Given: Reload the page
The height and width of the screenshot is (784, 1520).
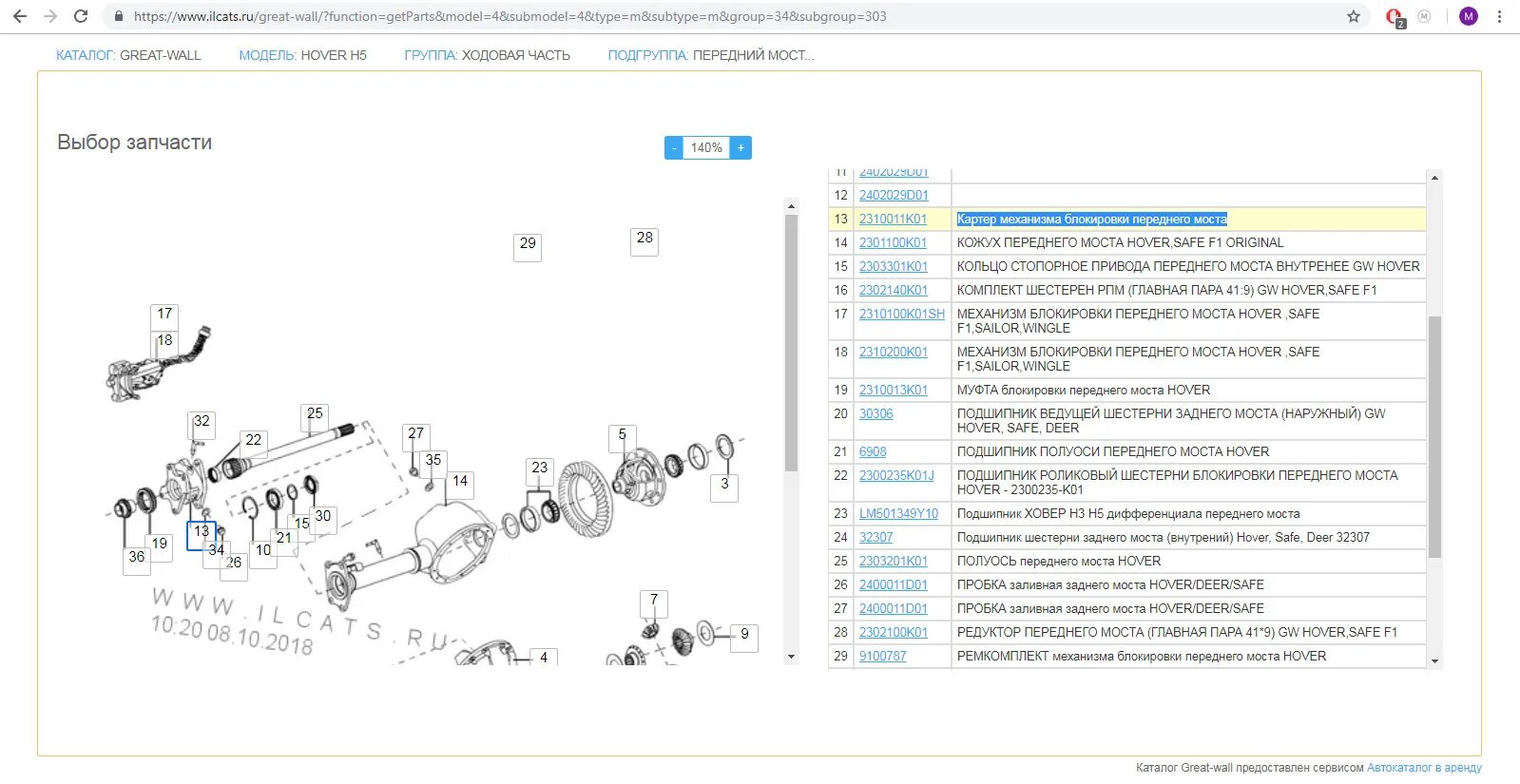Looking at the screenshot, I should click(x=81, y=16).
